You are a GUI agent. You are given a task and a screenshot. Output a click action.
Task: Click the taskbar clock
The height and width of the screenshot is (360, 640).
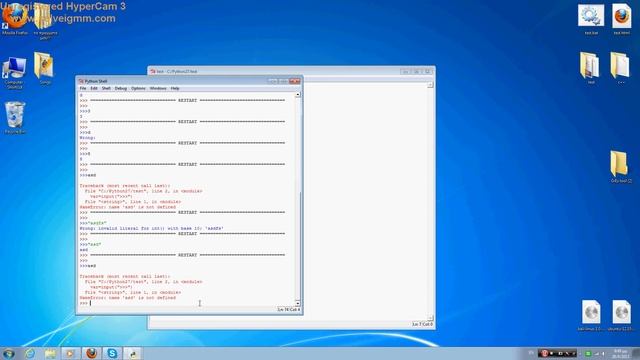point(620,353)
